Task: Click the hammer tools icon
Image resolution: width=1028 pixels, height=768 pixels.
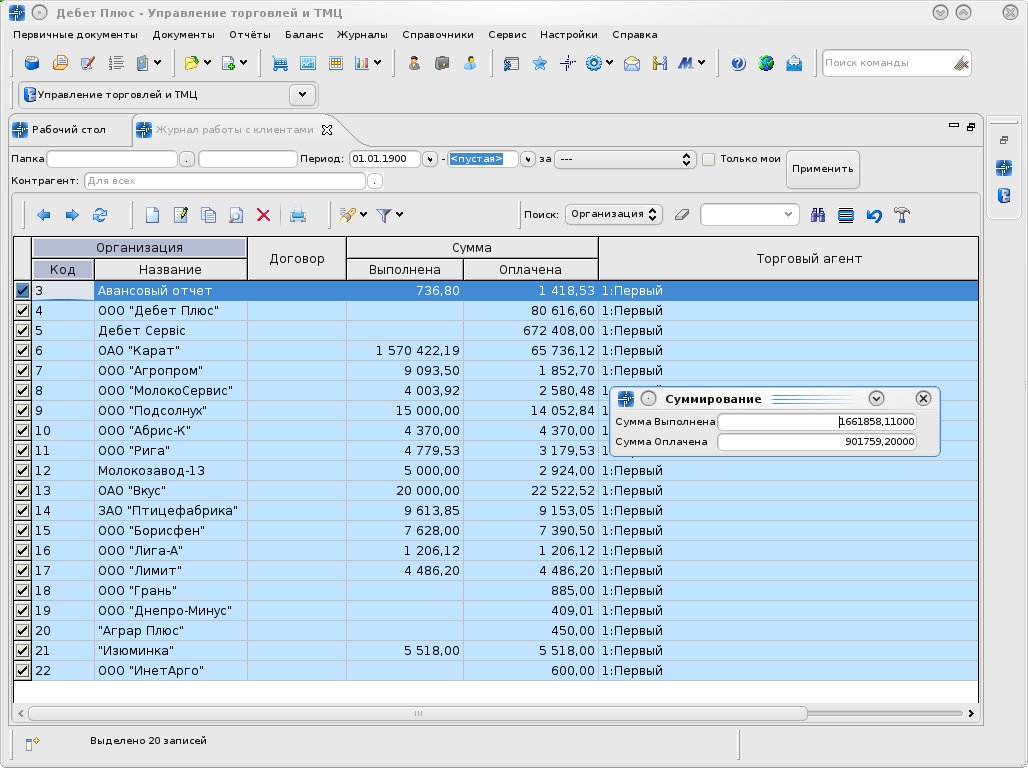Action: tap(902, 215)
